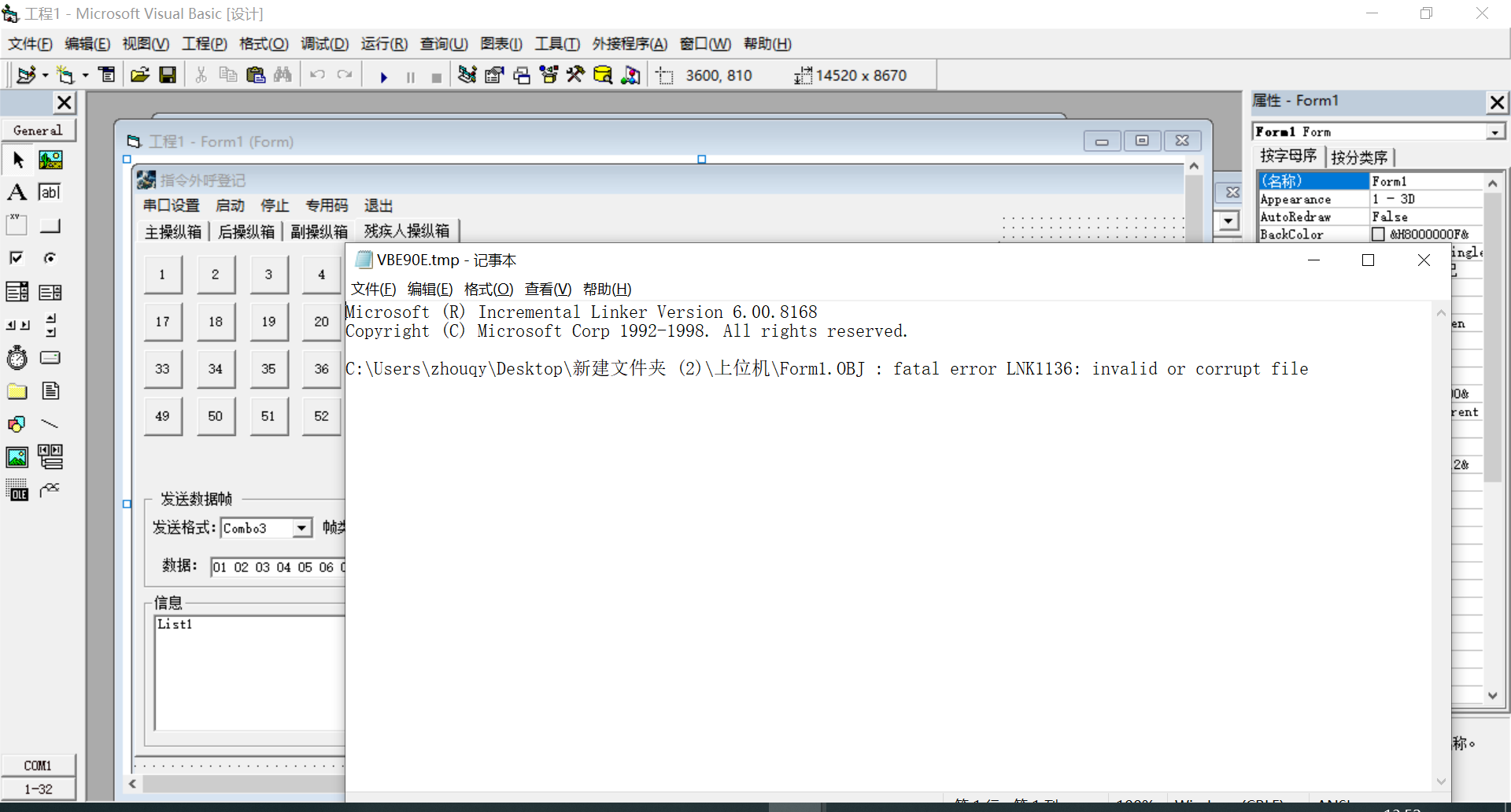
Task: Select the AutoRedraw property row
Action: pos(1370,217)
